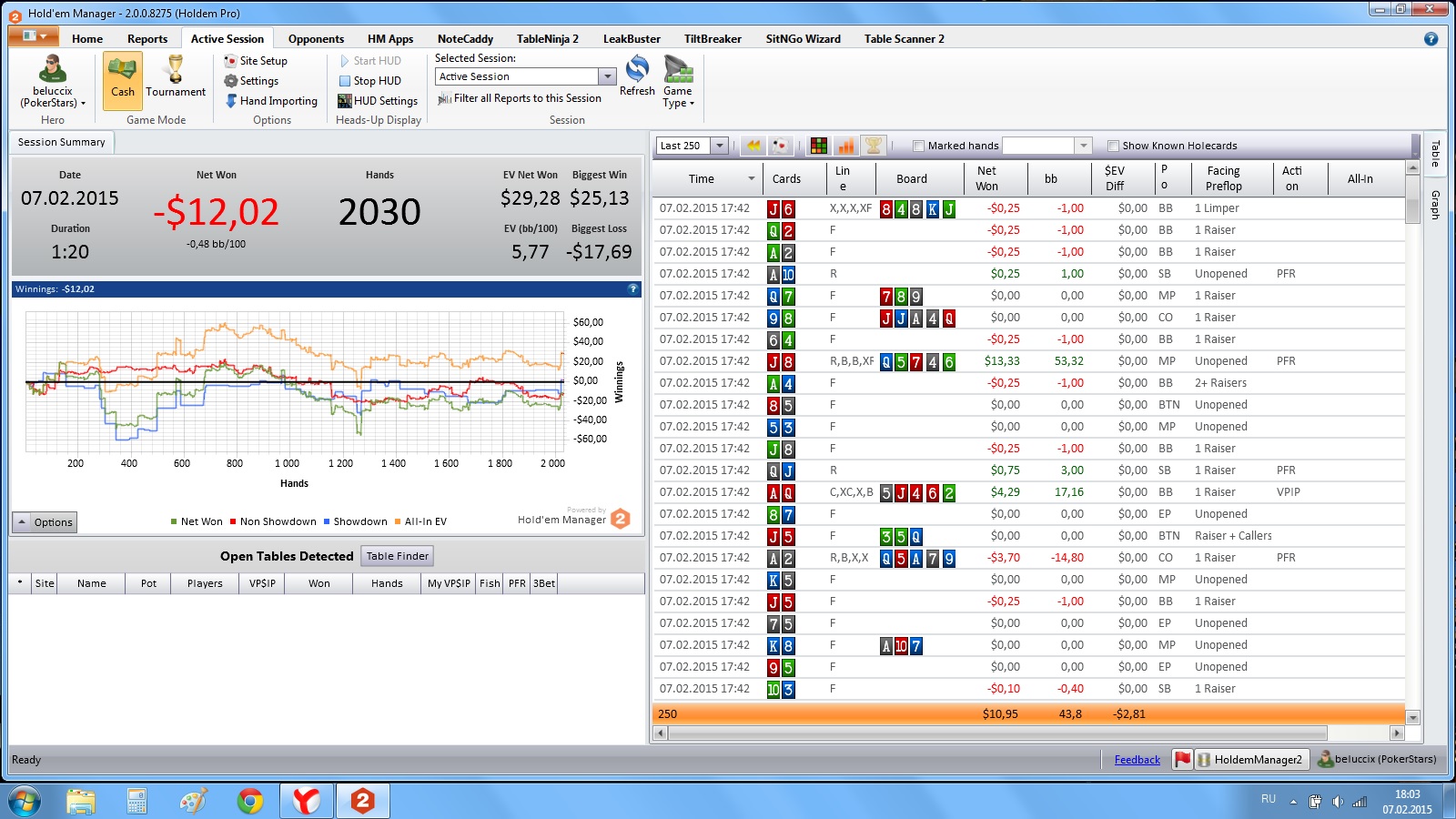Click the orange bar chart icon
This screenshot has width=1456, height=819.
[x=846, y=146]
